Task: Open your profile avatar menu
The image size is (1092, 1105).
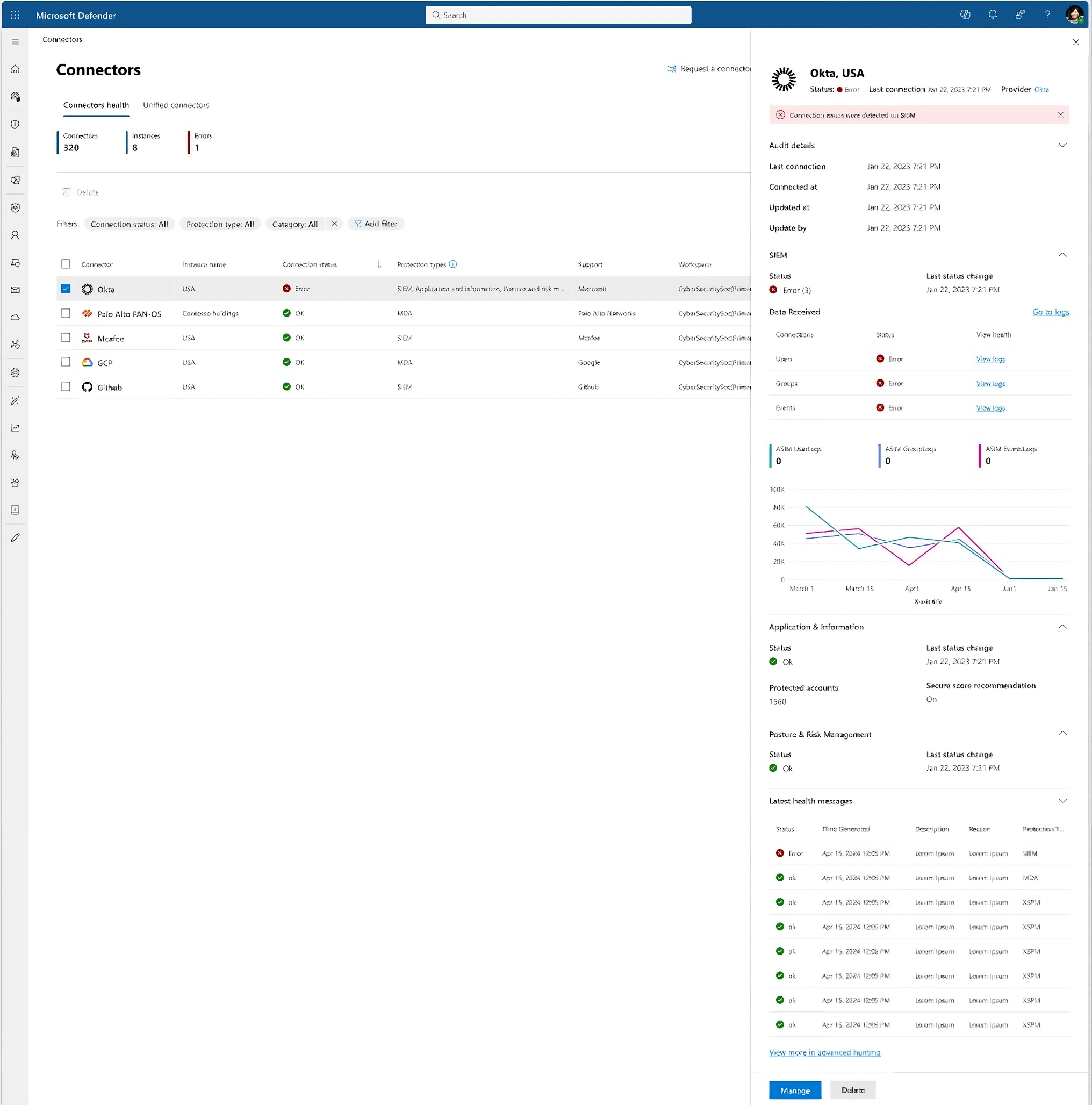Action: [1074, 15]
